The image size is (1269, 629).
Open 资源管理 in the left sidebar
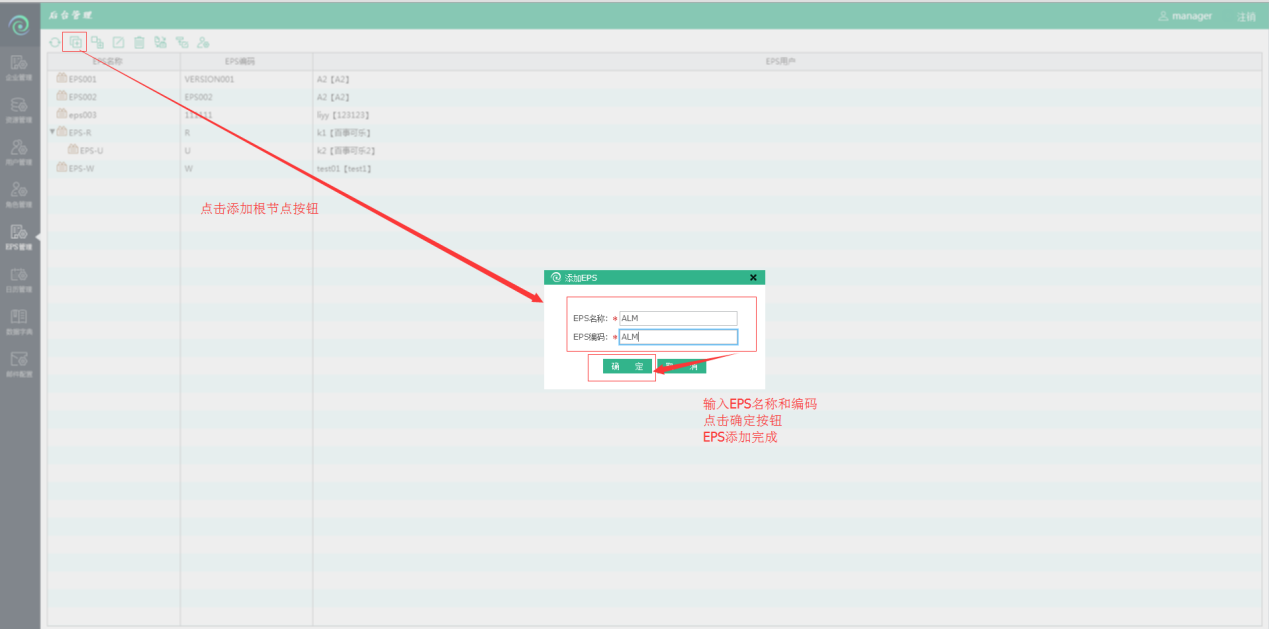[19, 110]
